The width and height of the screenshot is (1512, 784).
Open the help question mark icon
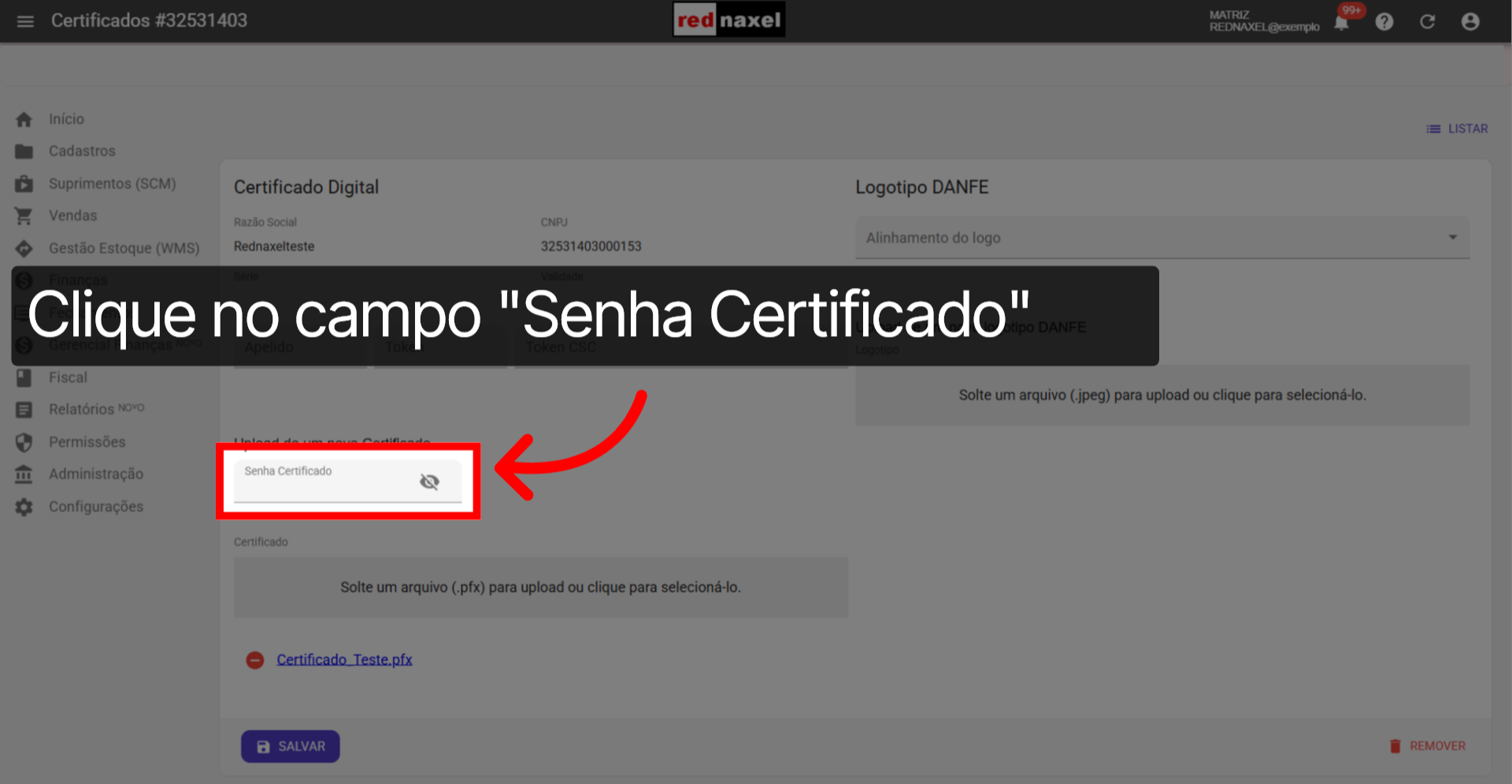coord(1384,21)
